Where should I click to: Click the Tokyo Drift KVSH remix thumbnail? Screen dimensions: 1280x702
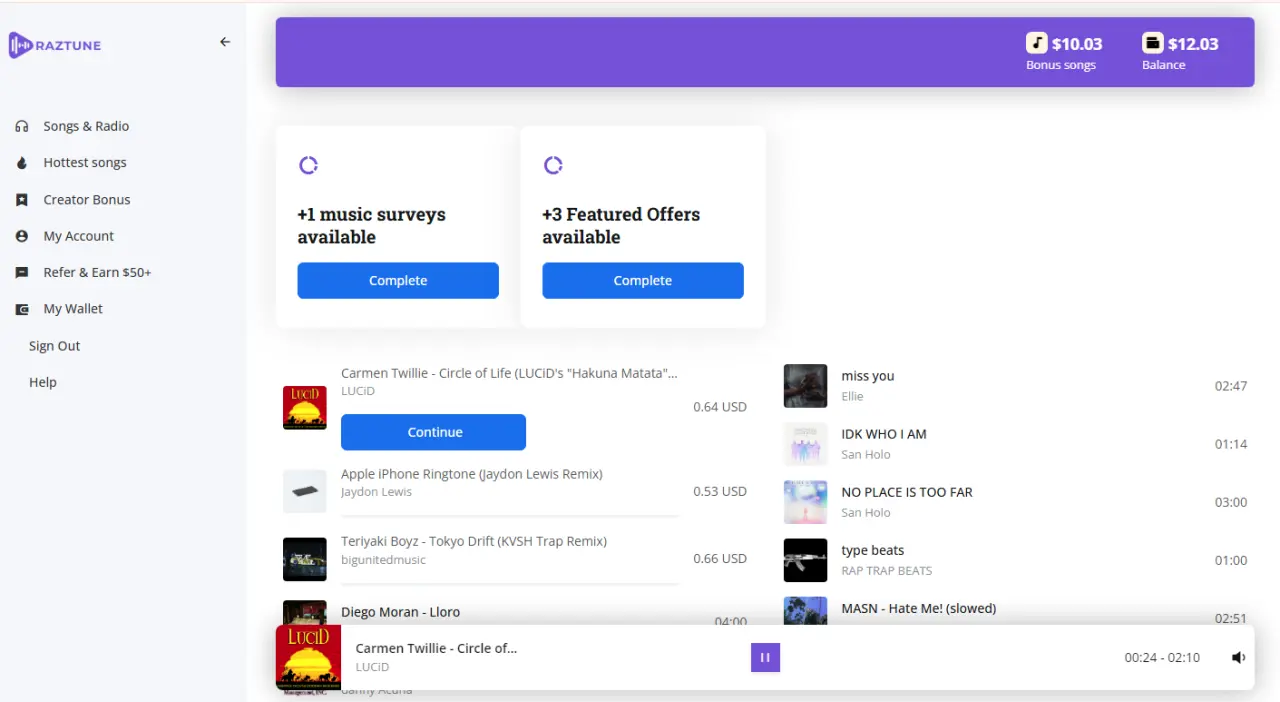point(305,559)
